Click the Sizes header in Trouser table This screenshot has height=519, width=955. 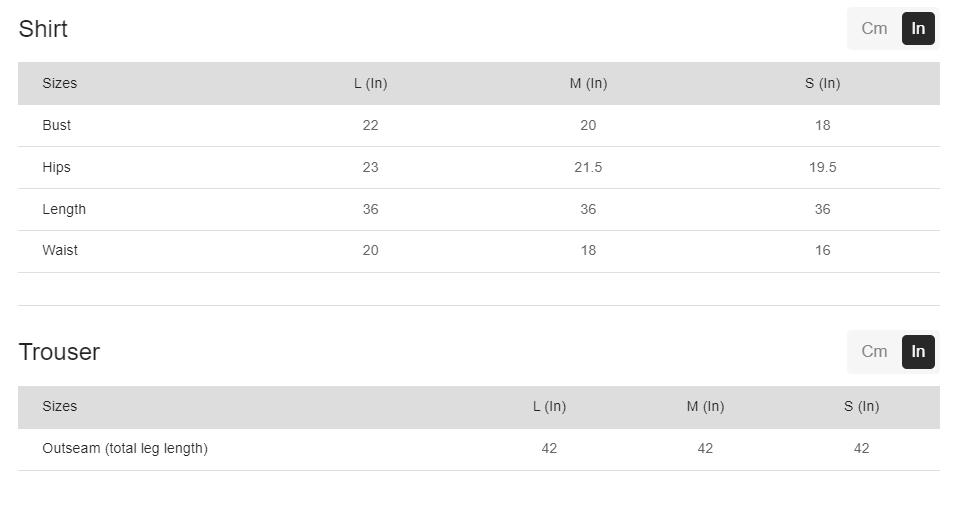[x=59, y=407]
